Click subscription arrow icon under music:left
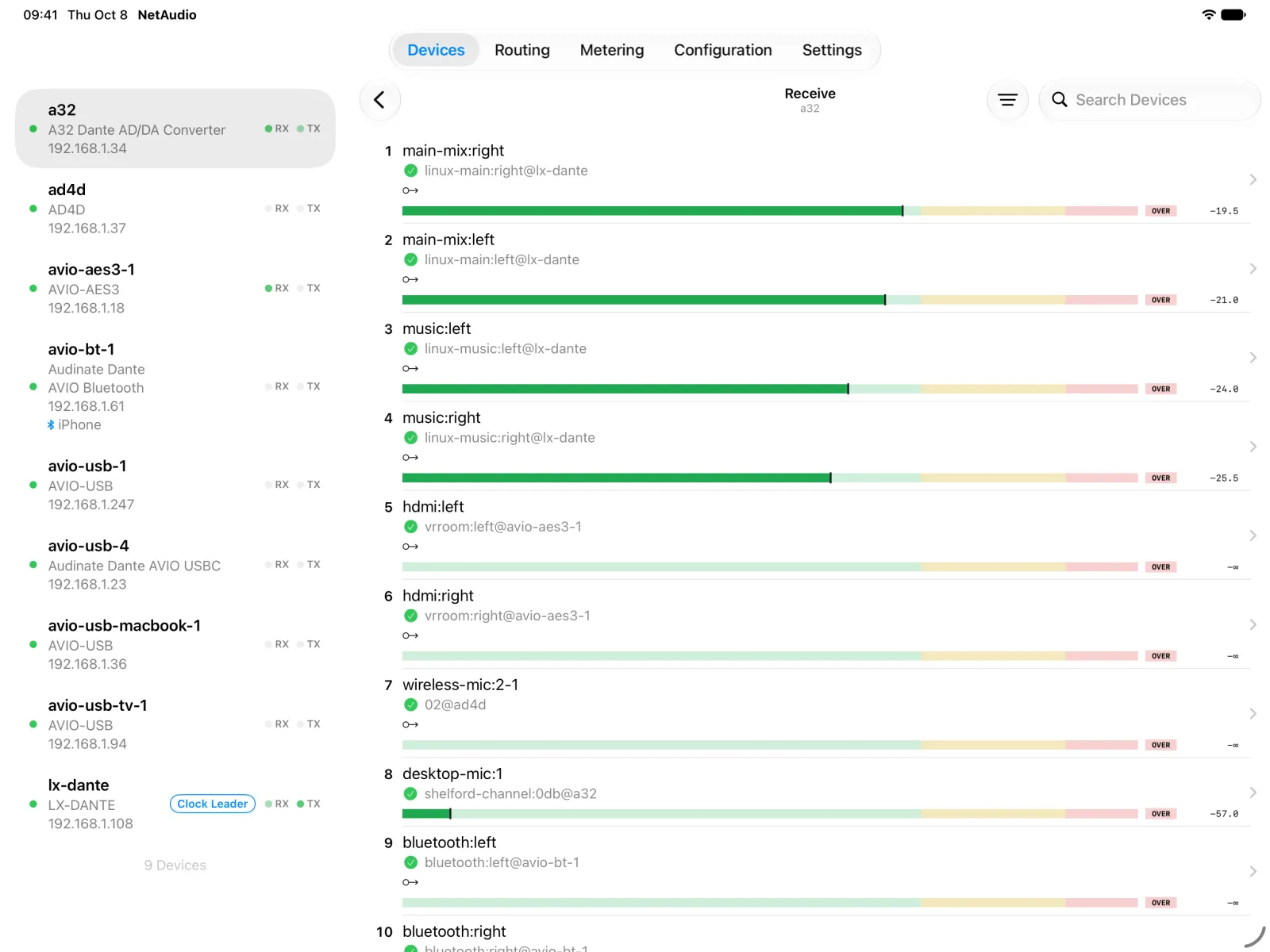The image size is (1270, 952). pyautogui.click(x=410, y=368)
